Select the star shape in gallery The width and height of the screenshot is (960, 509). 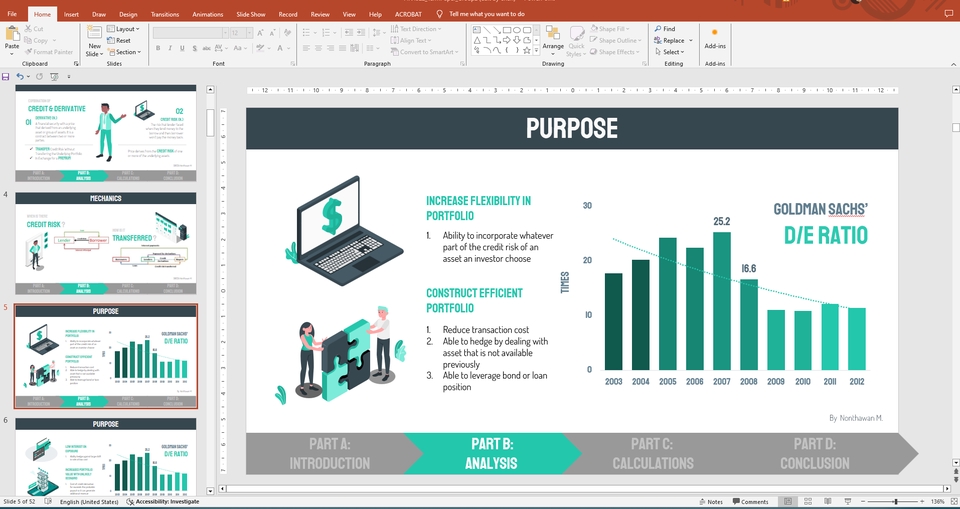pyautogui.click(x=527, y=50)
